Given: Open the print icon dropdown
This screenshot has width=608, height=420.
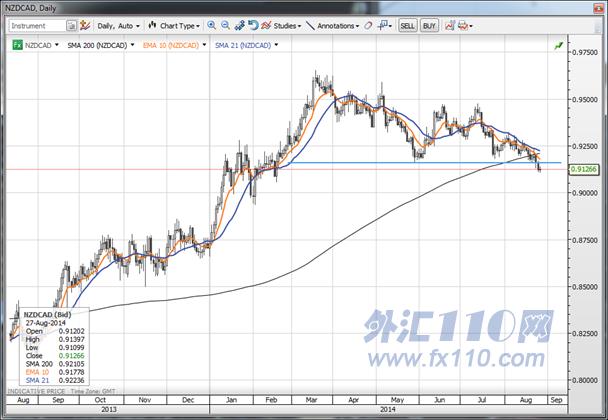Looking at the screenshot, I should [465, 26].
